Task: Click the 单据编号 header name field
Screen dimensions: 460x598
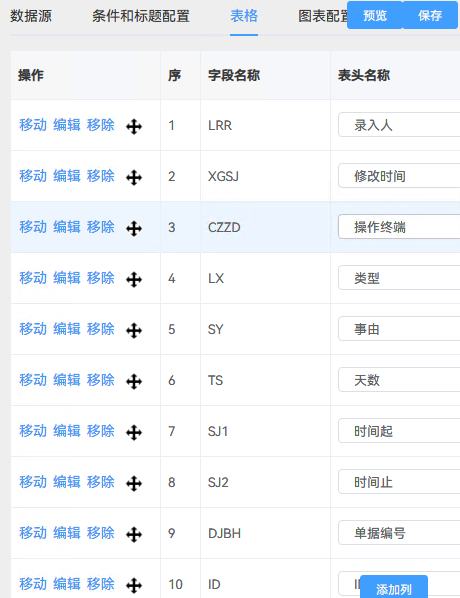Action: pyautogui.click(x=399, y=533)
